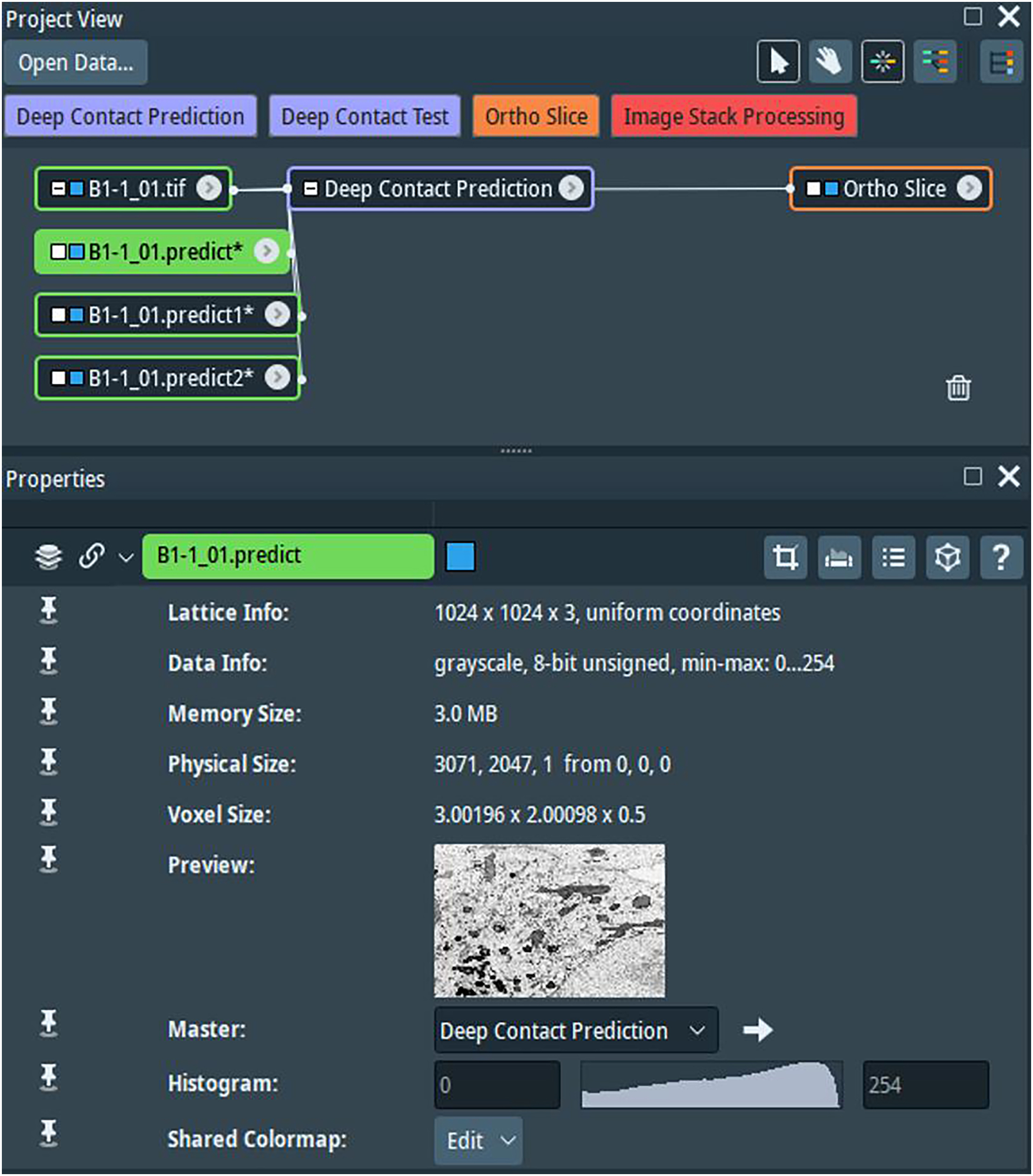Open the data parameters list icon
This screenshot has width=1033, height=1176.
[893, 557]
